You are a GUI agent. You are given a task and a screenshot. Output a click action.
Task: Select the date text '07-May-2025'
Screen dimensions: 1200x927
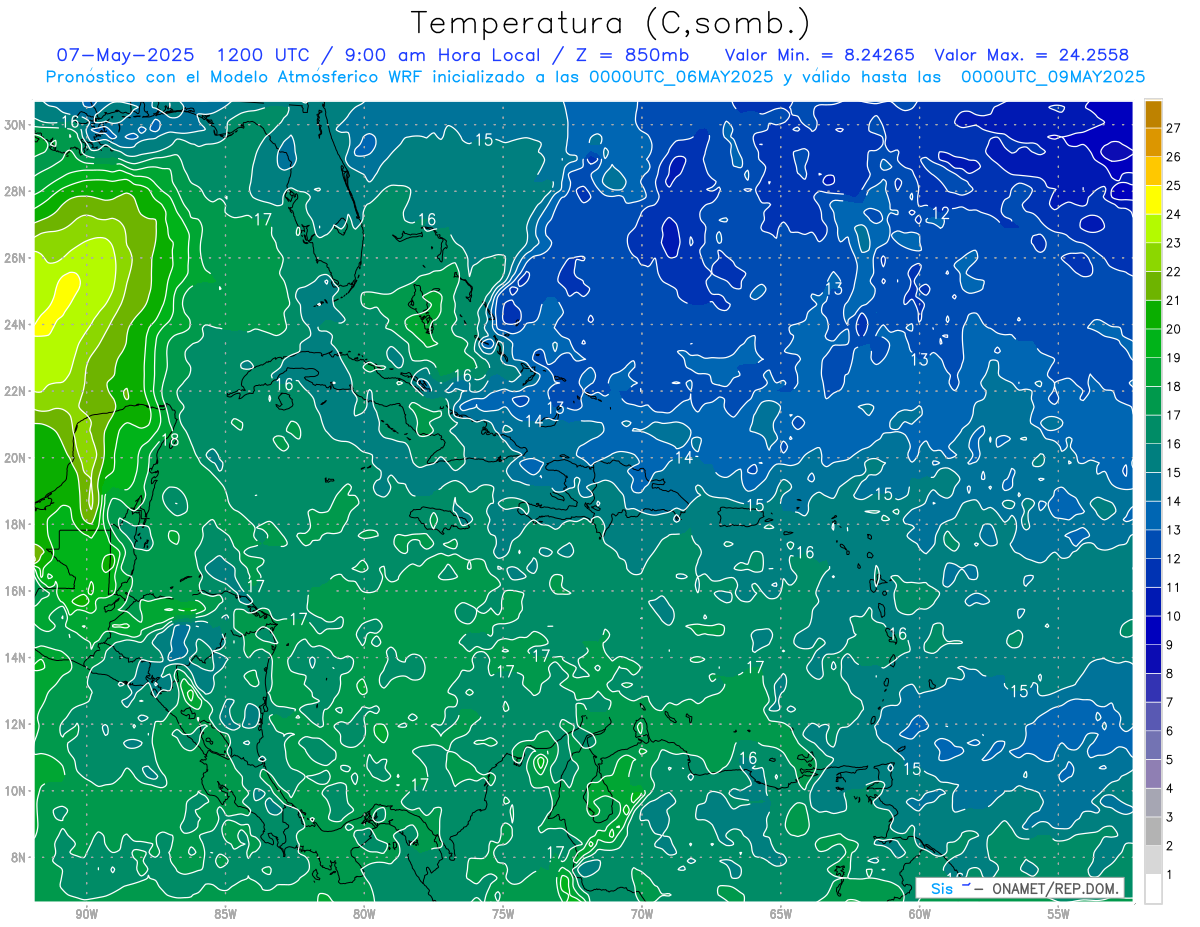point(124,55)
